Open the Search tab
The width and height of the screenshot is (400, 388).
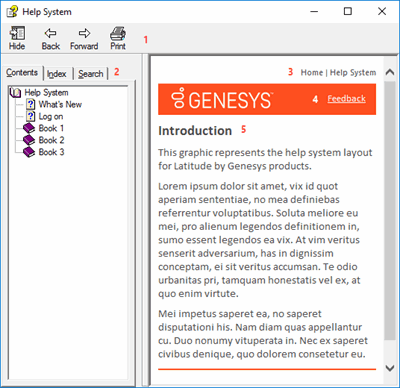click(91, 74)
